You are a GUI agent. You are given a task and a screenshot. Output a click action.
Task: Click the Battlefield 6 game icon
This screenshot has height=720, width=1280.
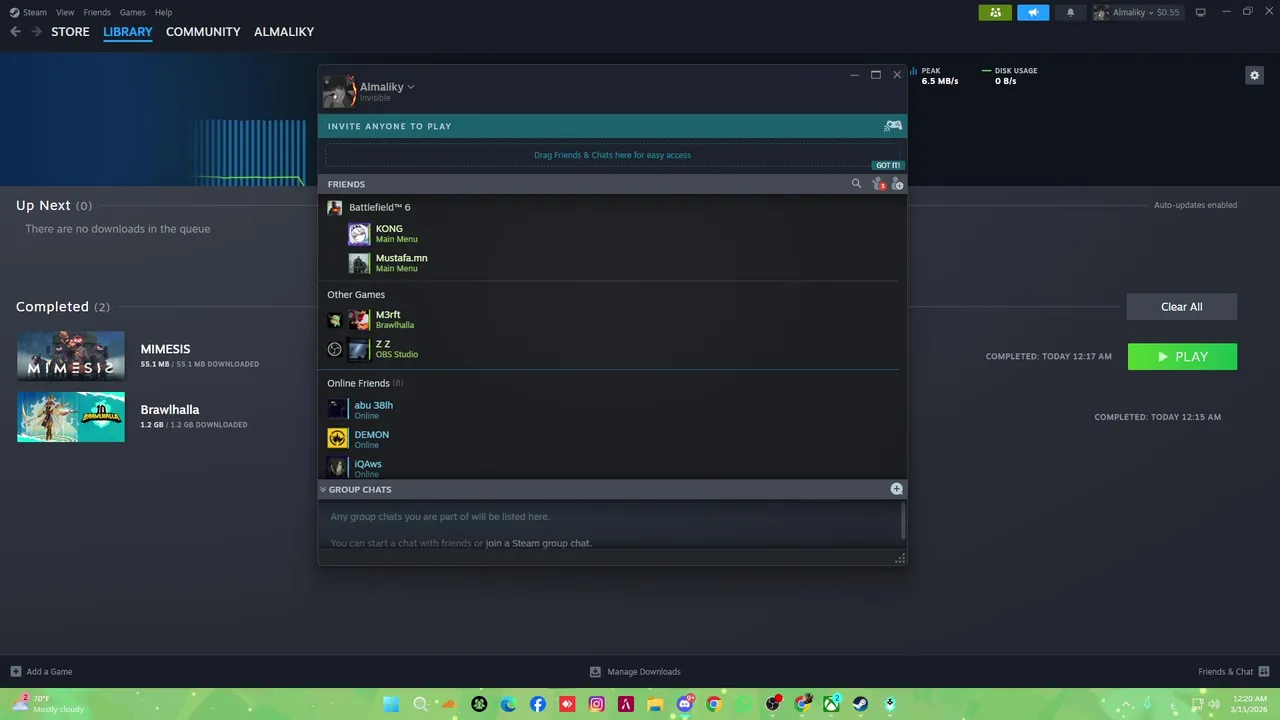coord(335,207)
